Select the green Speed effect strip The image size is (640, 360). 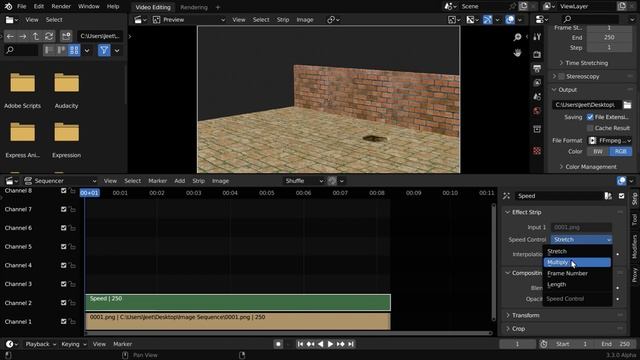tap(238, 302)
